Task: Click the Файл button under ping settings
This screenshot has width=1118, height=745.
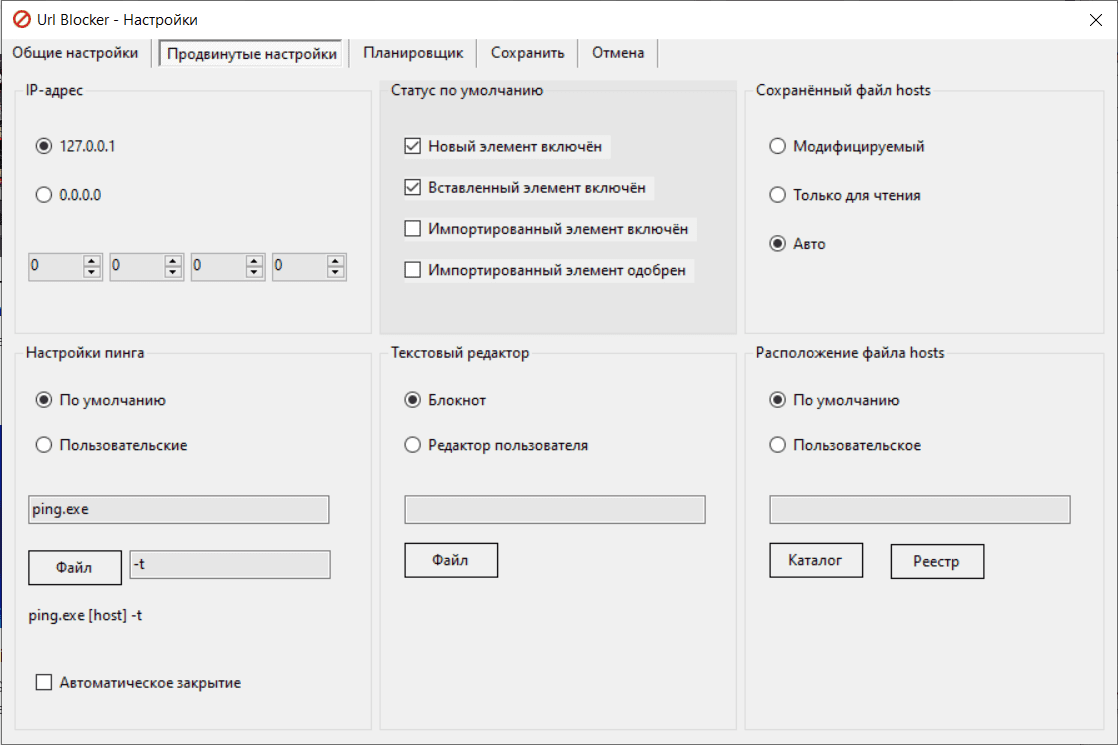Action: (74, 567)
